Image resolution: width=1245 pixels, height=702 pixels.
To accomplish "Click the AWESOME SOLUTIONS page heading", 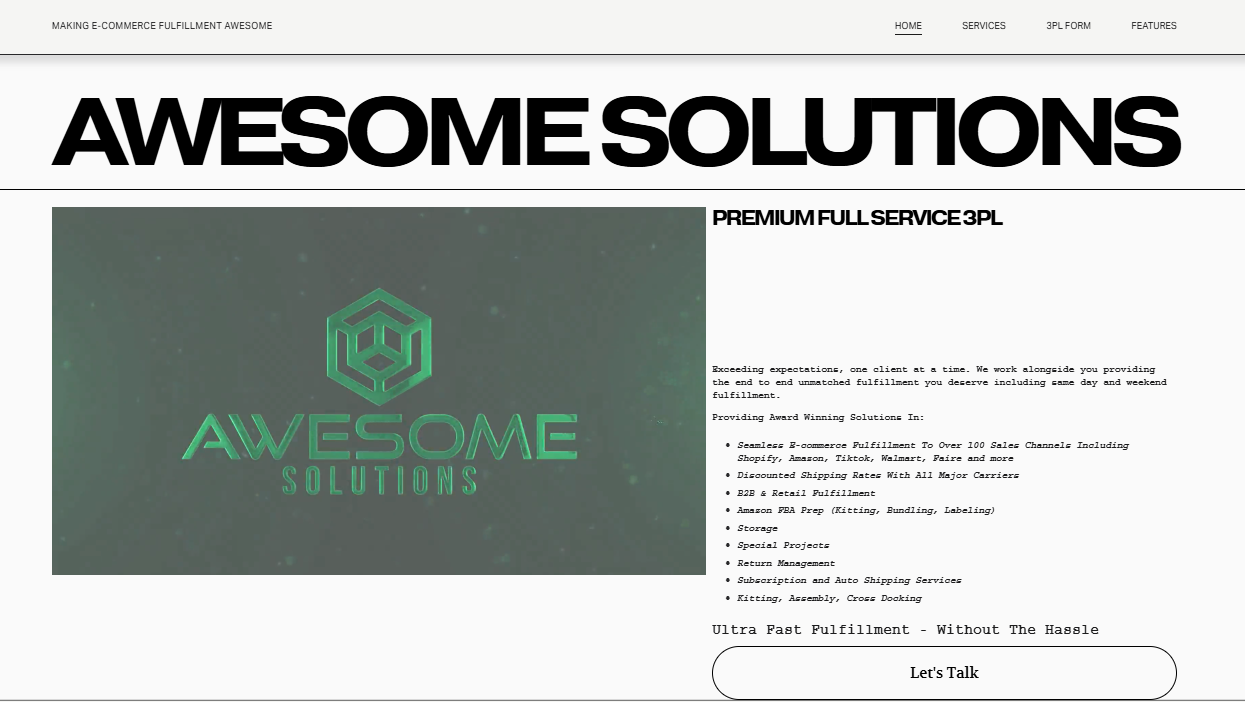I will 616,130.
